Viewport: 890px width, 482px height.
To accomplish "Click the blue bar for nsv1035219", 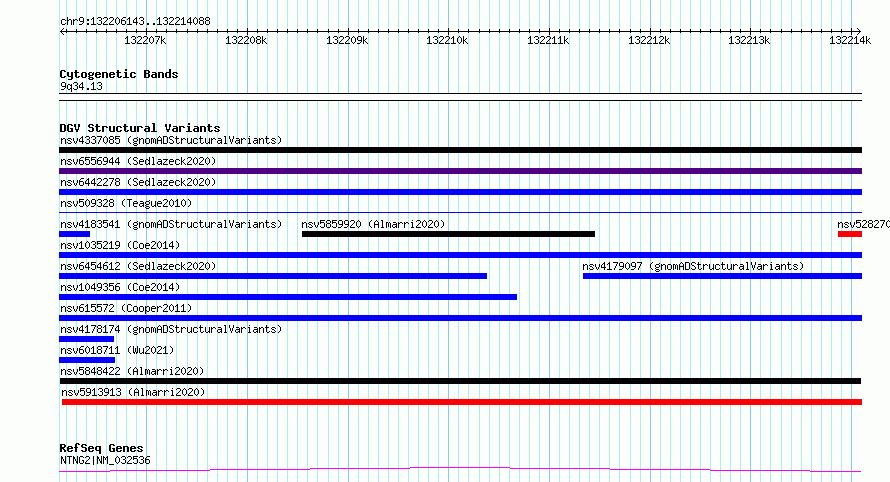I will (460, 255).
